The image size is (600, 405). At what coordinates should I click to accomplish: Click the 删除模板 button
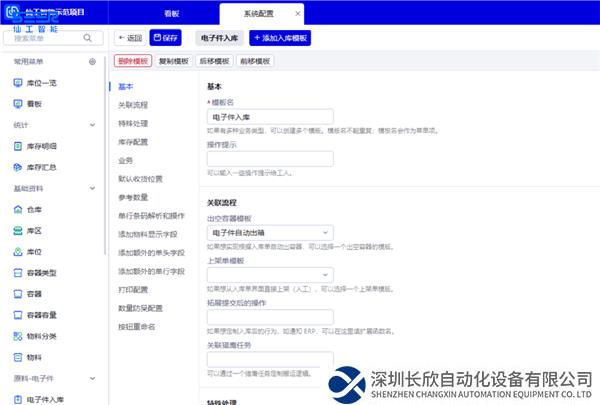pyautogui.click(x=132, y=61)
